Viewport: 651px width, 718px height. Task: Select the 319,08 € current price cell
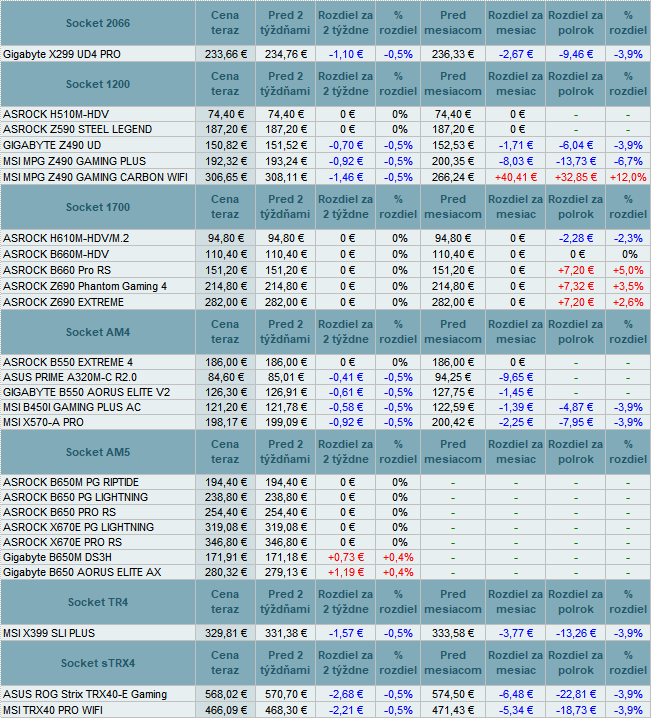(x=226, y=527)
